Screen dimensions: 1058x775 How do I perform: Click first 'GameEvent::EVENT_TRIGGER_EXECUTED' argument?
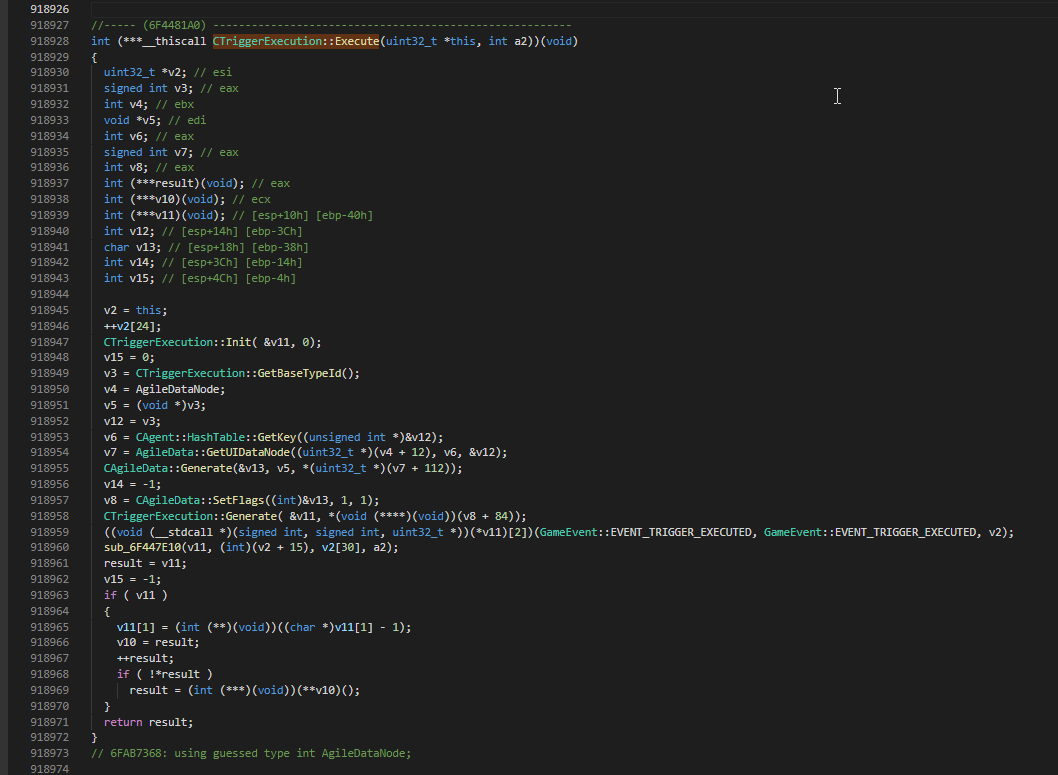[645, 533]
